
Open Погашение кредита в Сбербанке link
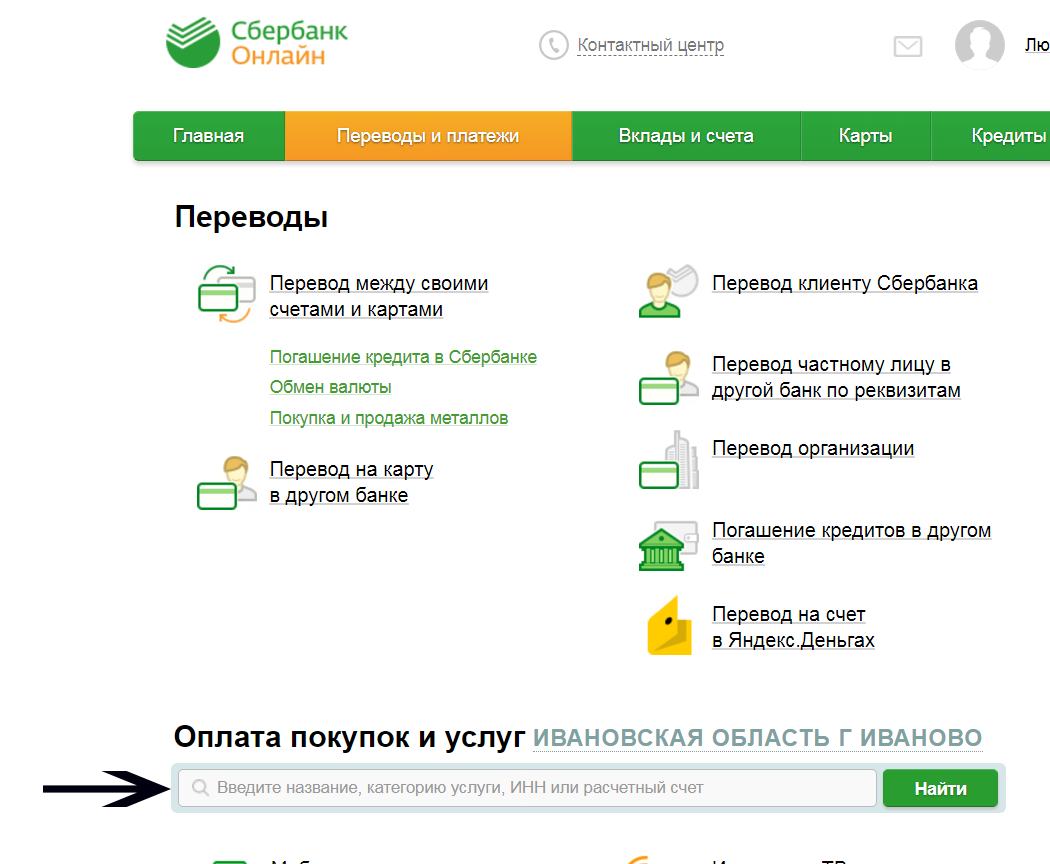[x=403, y=357]
